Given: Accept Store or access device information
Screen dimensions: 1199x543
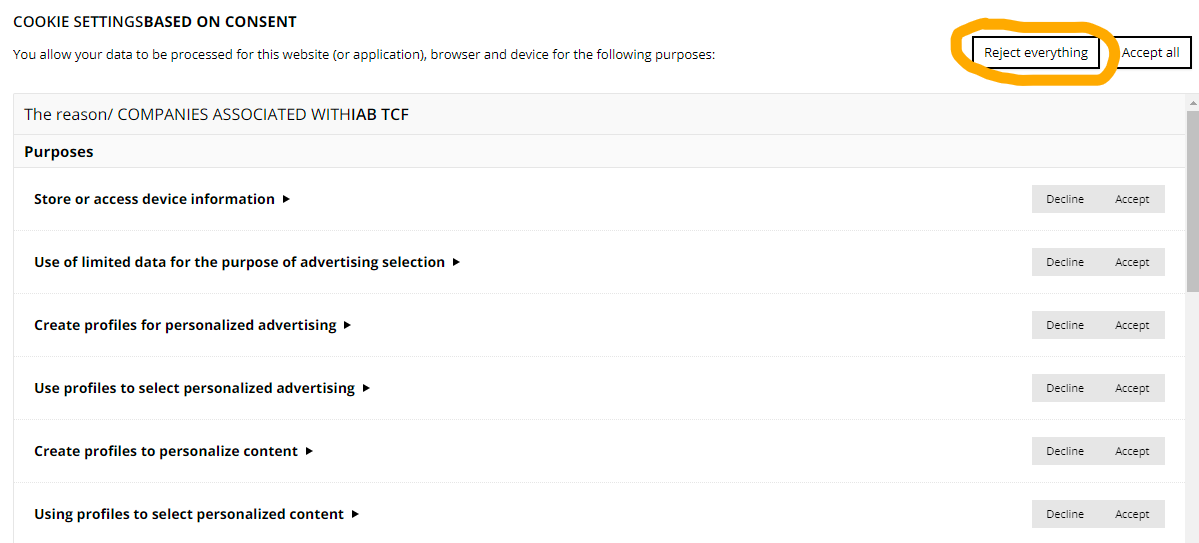Looking at the screenshot, I should pos(1132,199).
